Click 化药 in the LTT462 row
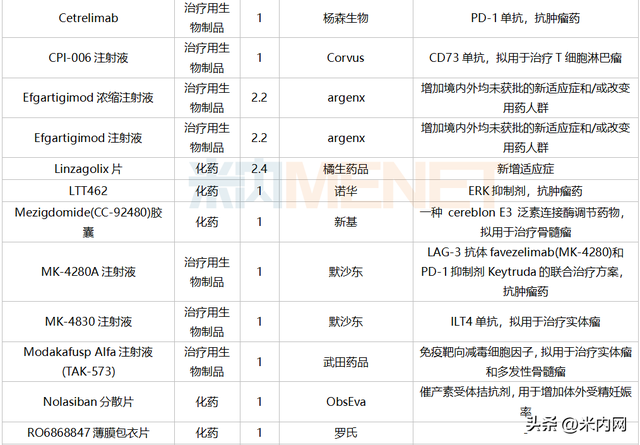The width and height of the screenshot is (640, 445). point(207,191)
